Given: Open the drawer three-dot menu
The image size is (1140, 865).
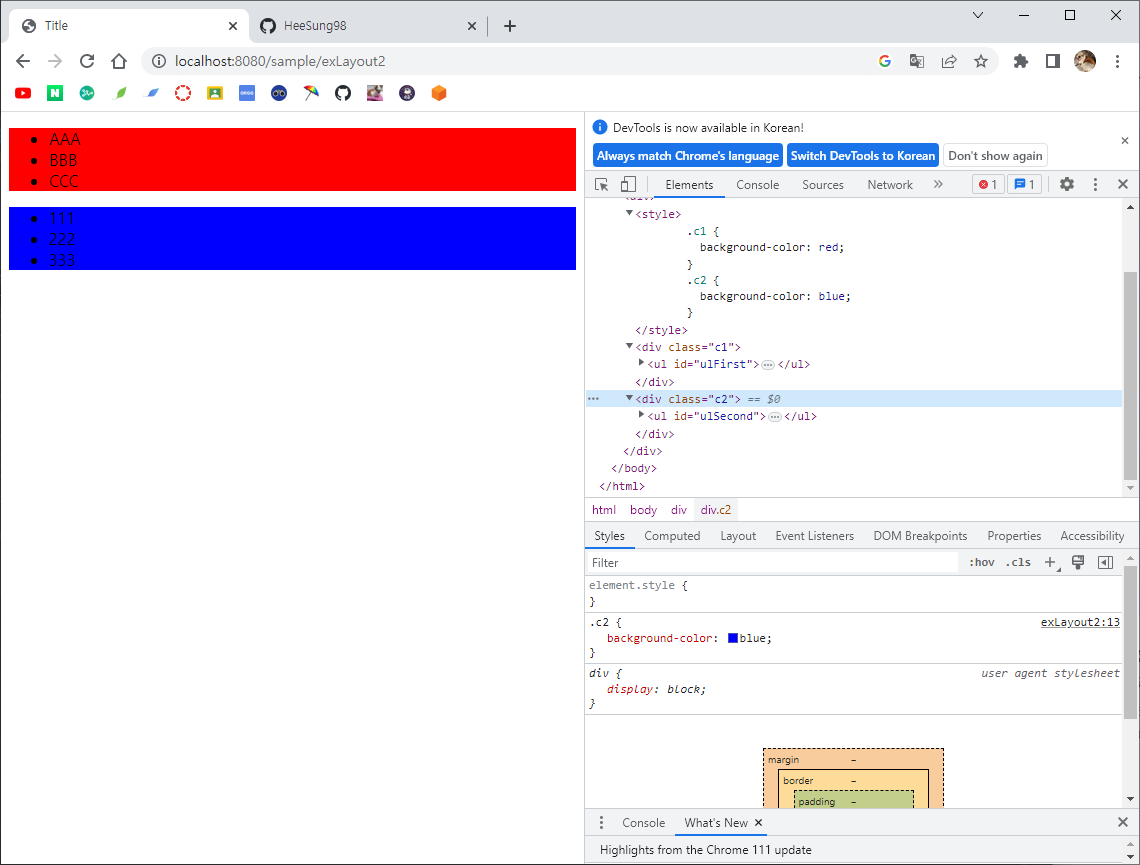Looking at the screenshot, I should tap(601, 823).
